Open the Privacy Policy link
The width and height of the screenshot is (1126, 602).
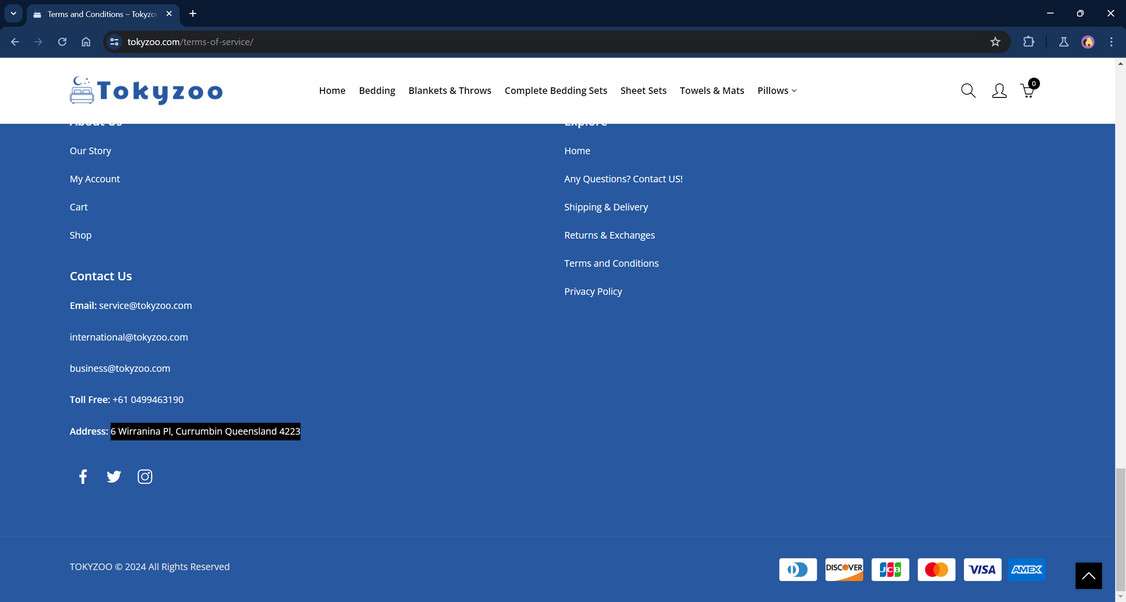pyautogui.click(x=593, y=291)
